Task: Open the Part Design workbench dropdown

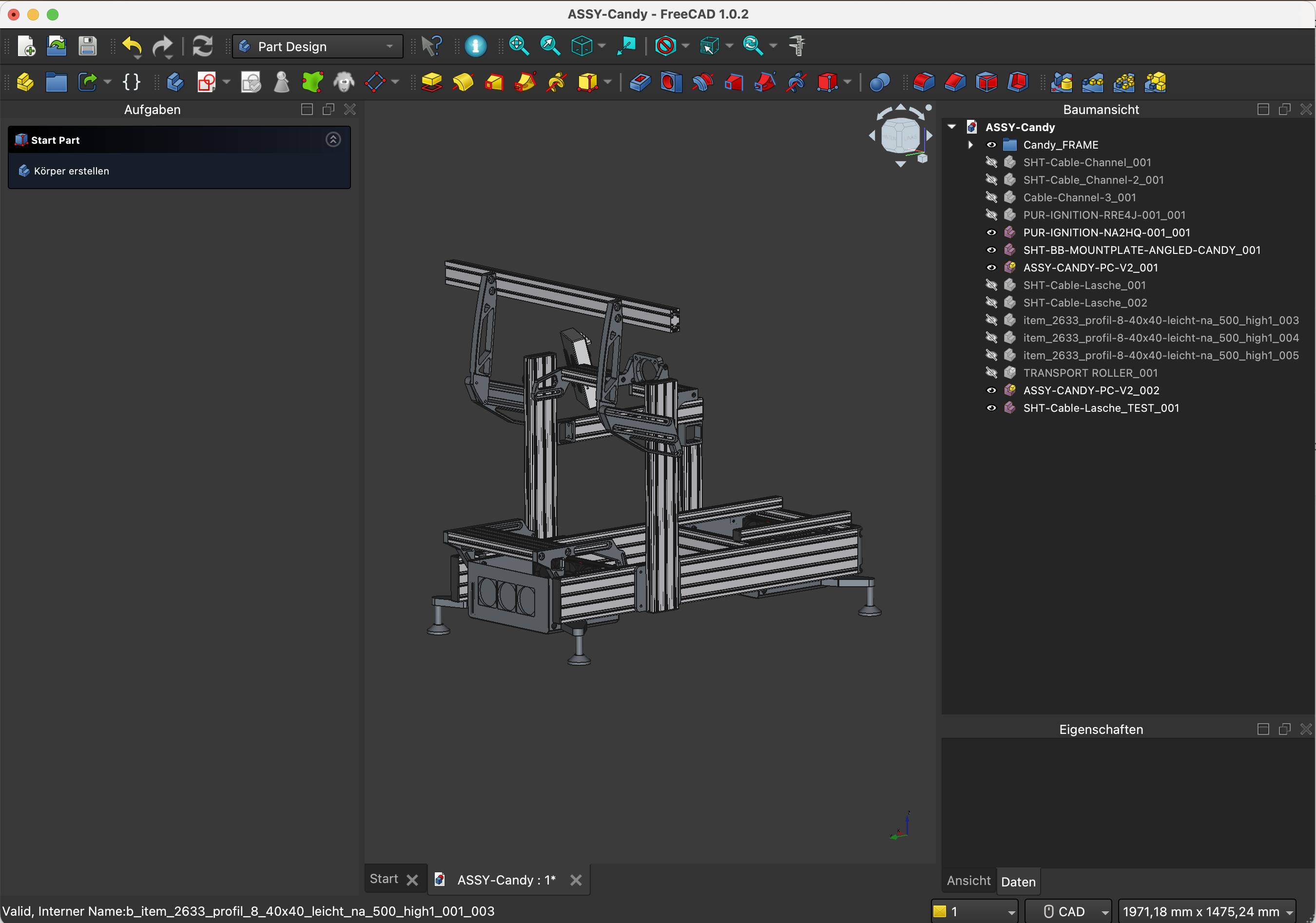Action: tap(317, 46)
